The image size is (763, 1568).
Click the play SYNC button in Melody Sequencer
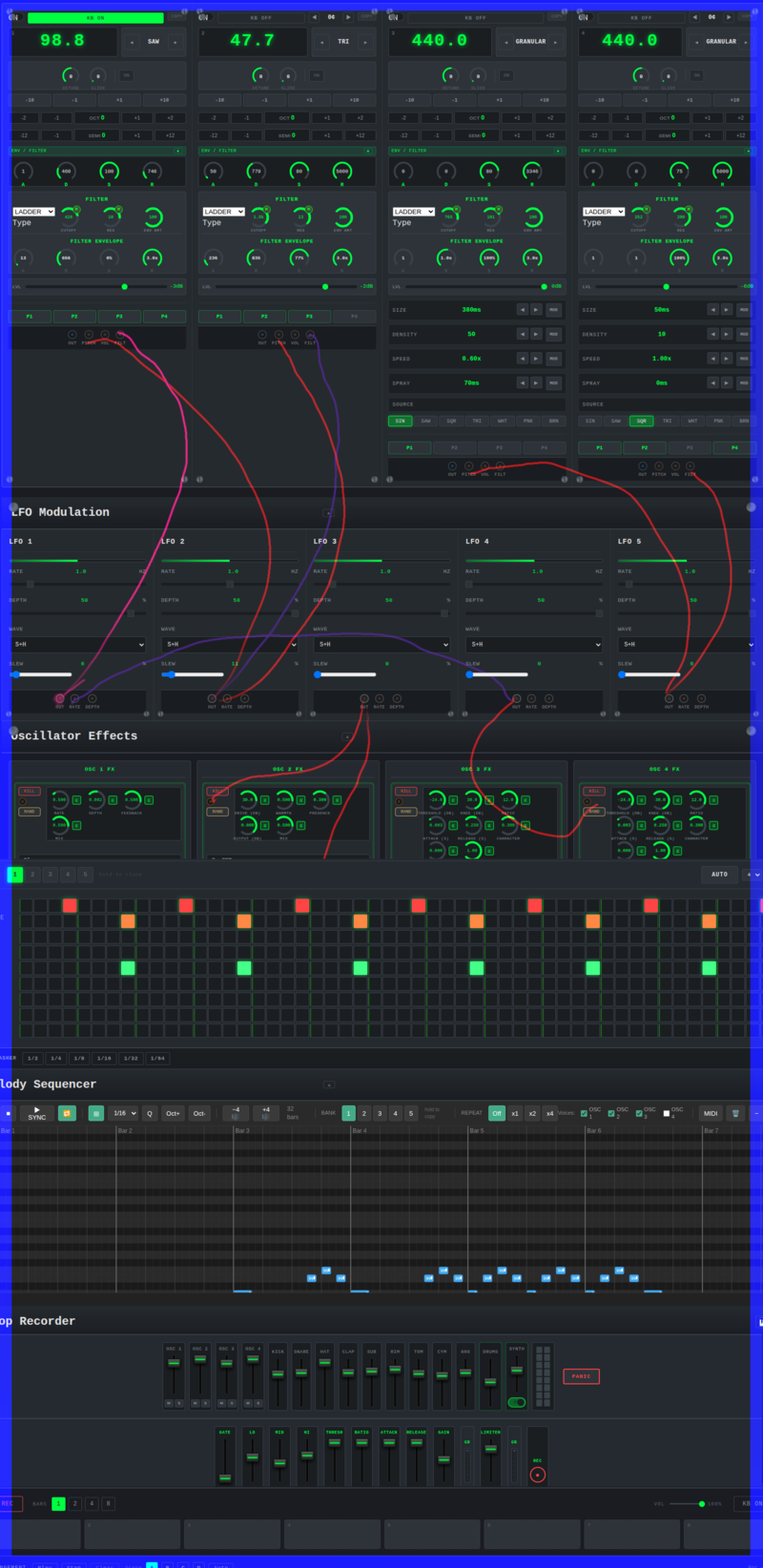pos(37,1113)
